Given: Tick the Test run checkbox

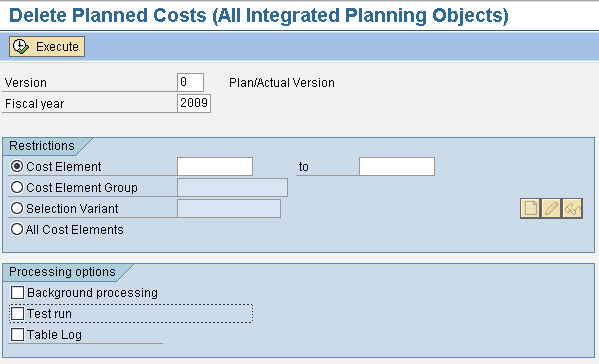Looking at the screenshot, I should pos(17,314).
